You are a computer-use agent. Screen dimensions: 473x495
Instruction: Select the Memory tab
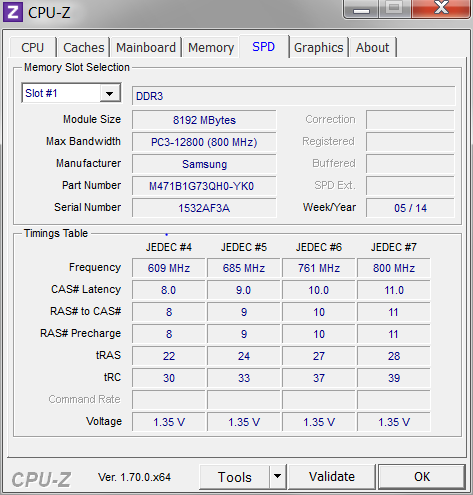(x=211, y=47)
